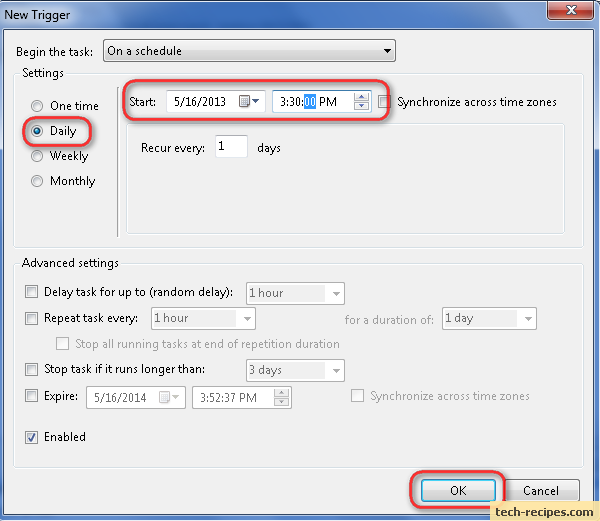Open the Repeat task every 1 hour dropdown
Screen dimensions: 600x521
pos(203,318)
